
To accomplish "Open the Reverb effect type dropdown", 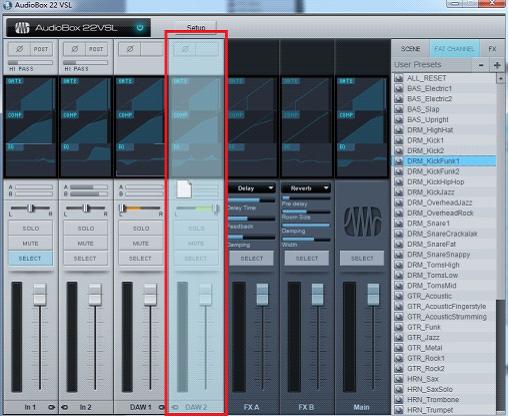I will (306, 188).
